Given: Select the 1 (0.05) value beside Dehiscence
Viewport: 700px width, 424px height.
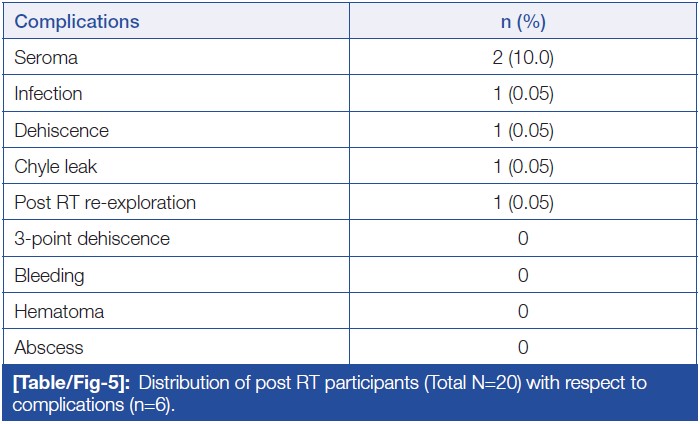Looking at the screenshot, I should (x=523, y=131).
